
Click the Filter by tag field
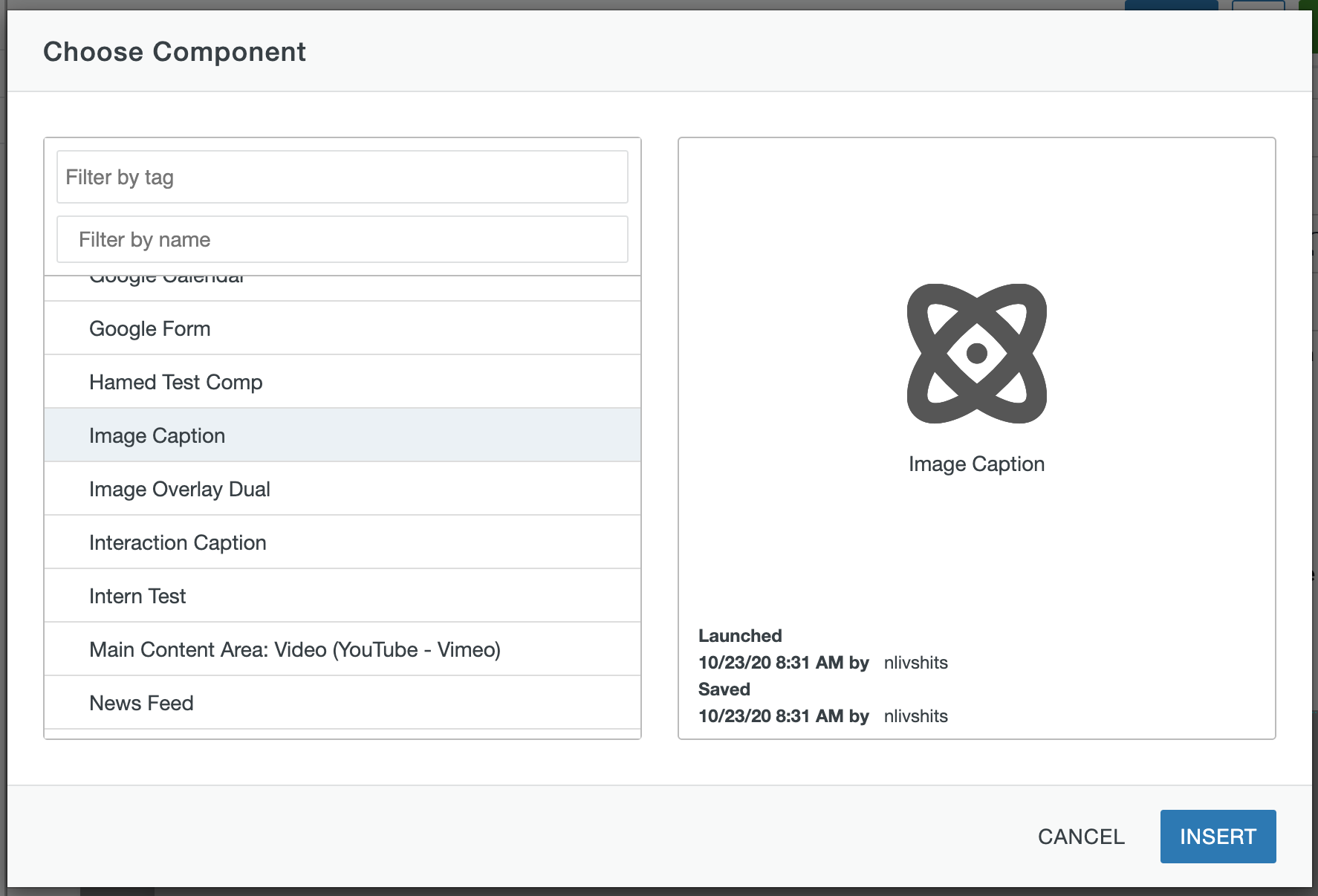point(343,177)
